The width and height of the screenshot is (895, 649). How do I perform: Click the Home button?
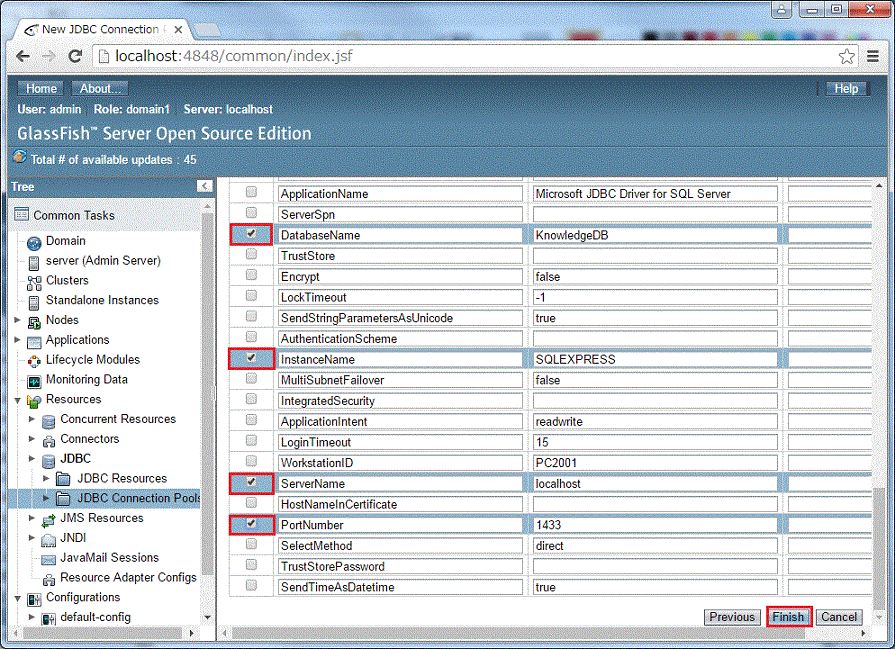[41, 88]
